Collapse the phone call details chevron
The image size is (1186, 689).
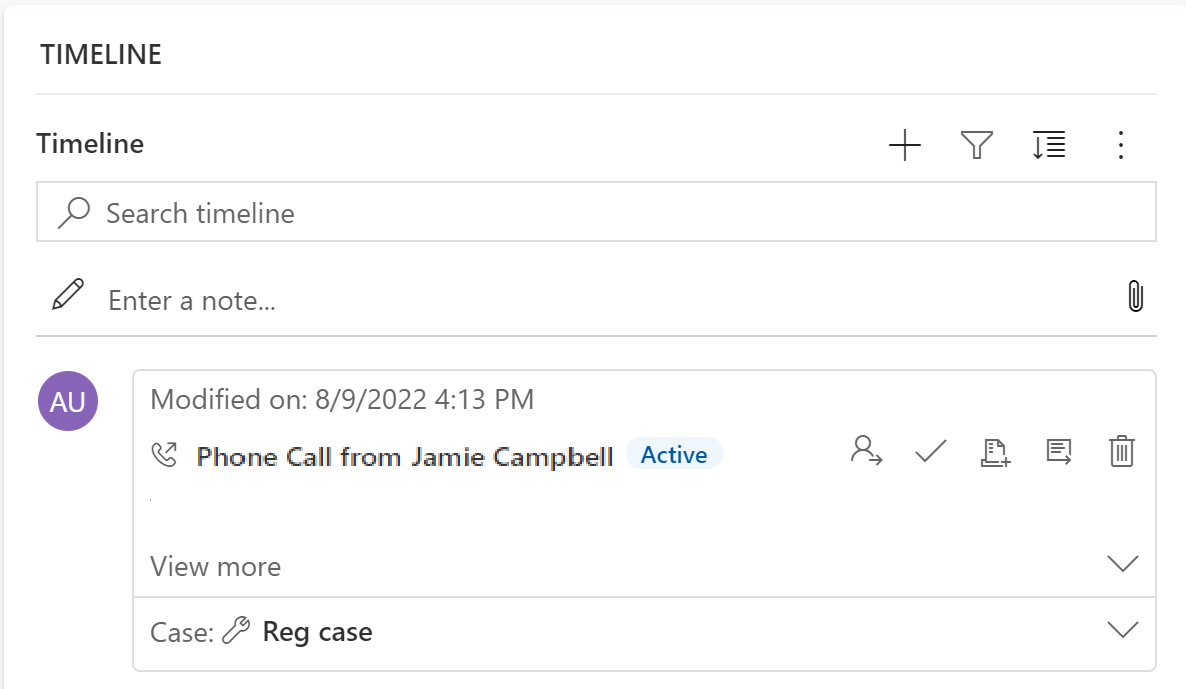coord(1121,563)
